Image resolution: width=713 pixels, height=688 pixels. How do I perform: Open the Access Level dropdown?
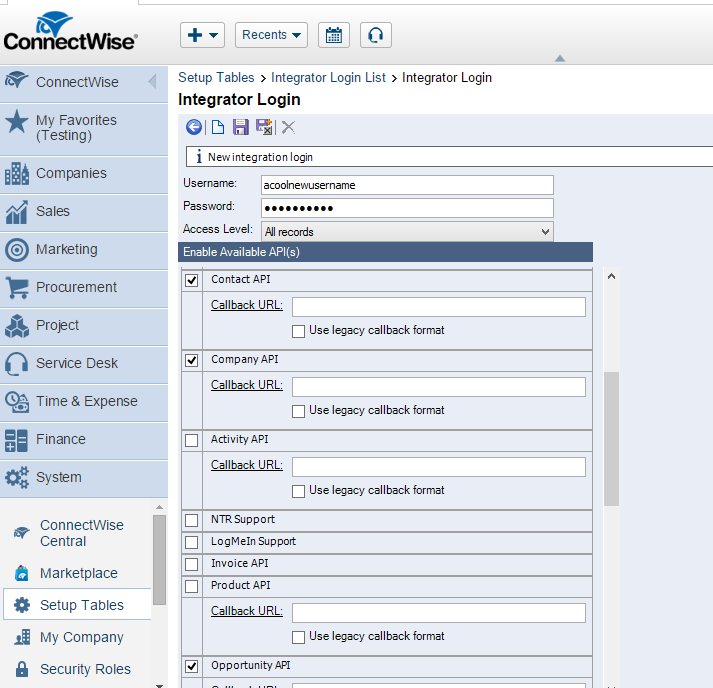(407, 232)
